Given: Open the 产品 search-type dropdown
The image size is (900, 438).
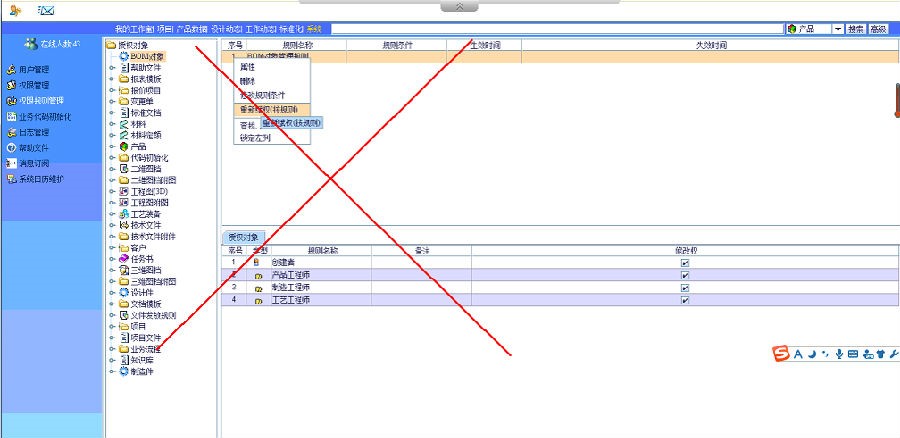Looking at the screenshot, I should coord(838,29).
